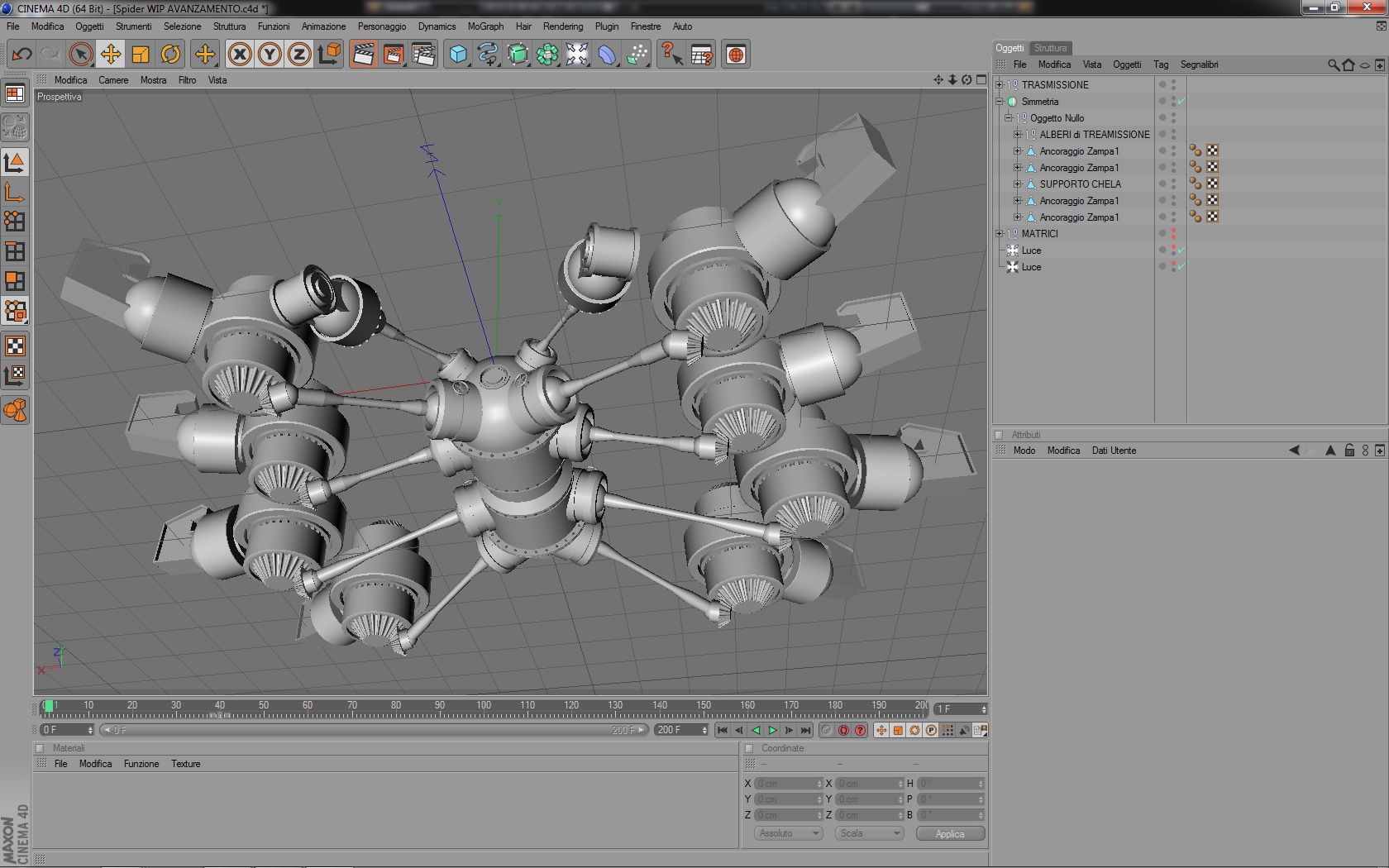
Task: Add a cube primitive object
Action: tap(458, 55)
